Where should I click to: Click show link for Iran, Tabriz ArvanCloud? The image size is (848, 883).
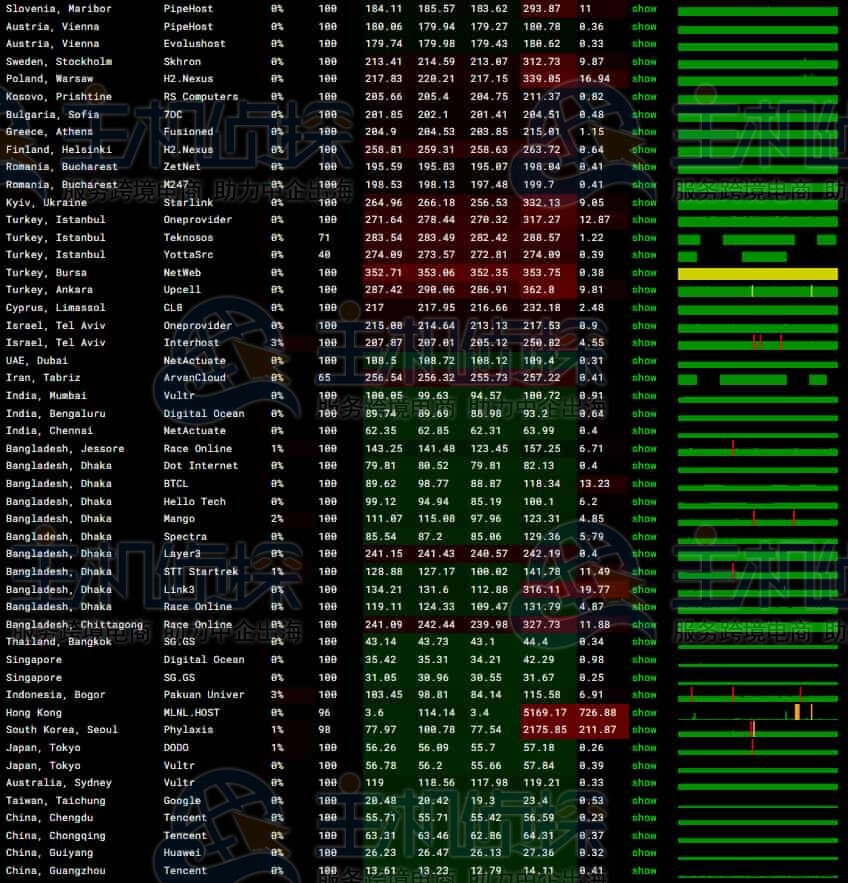(644, 378)
